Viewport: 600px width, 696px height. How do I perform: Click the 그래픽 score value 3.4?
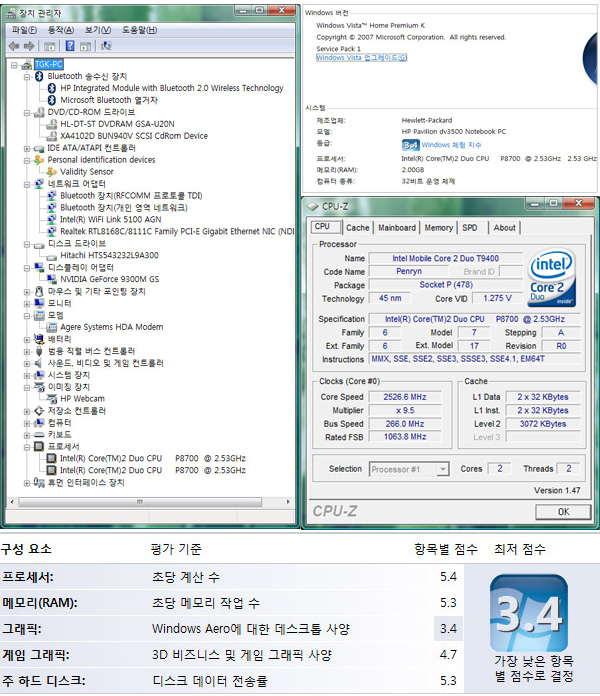click(x=448, y=629)
